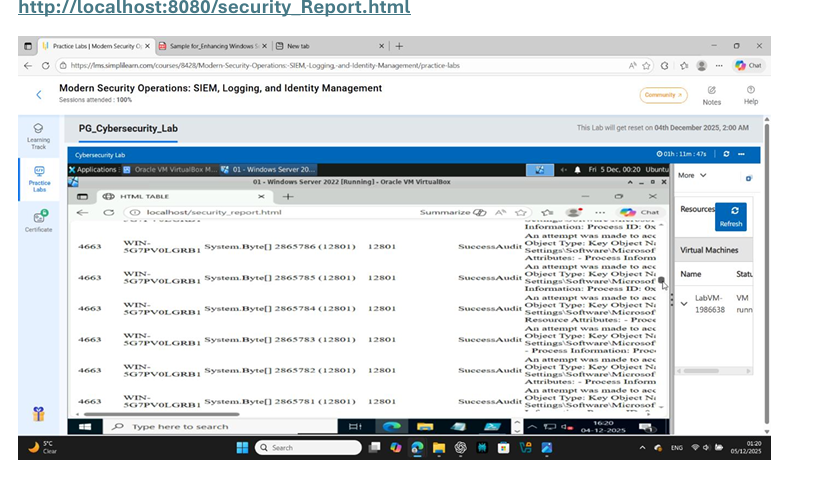Refresh the Cybersecurity Lab session icon

coord(726,154)
